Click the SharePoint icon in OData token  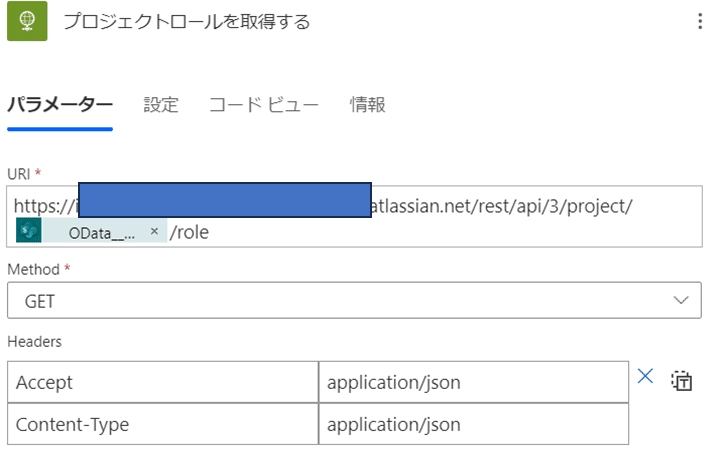click(x=29, y=232)
